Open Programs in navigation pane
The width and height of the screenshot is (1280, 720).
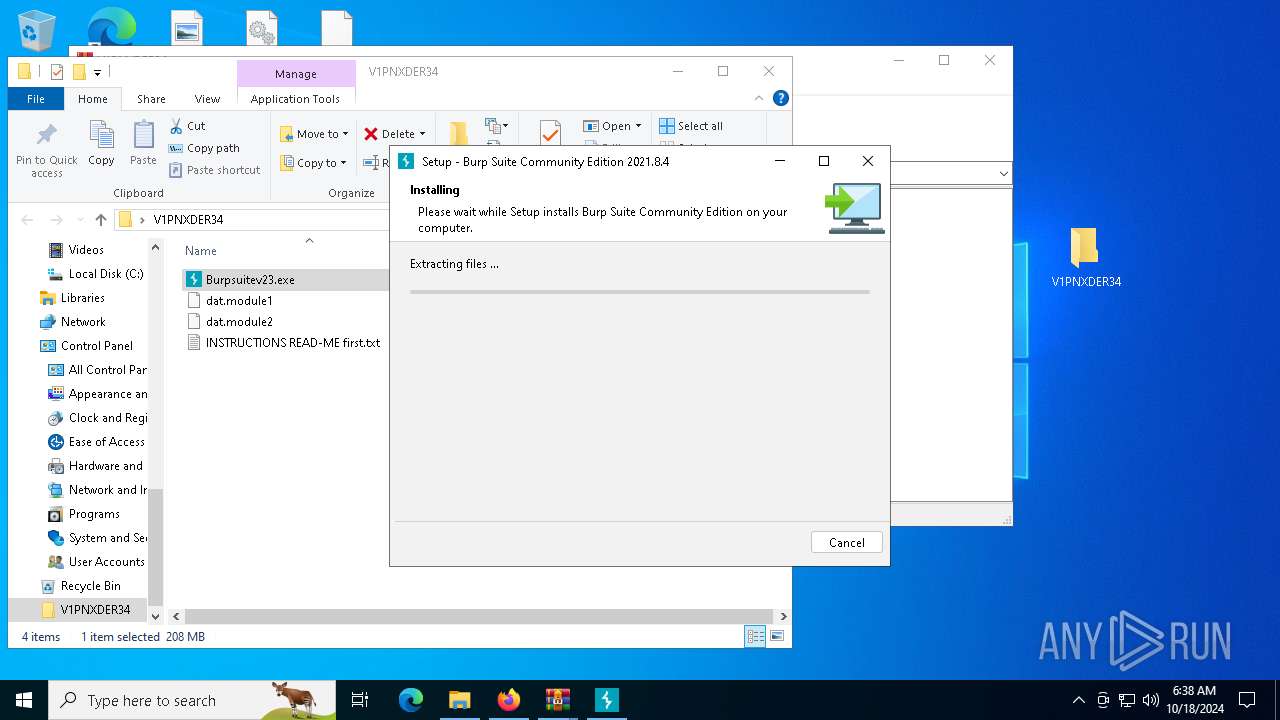pyautogui.click(x=94, y=514)
